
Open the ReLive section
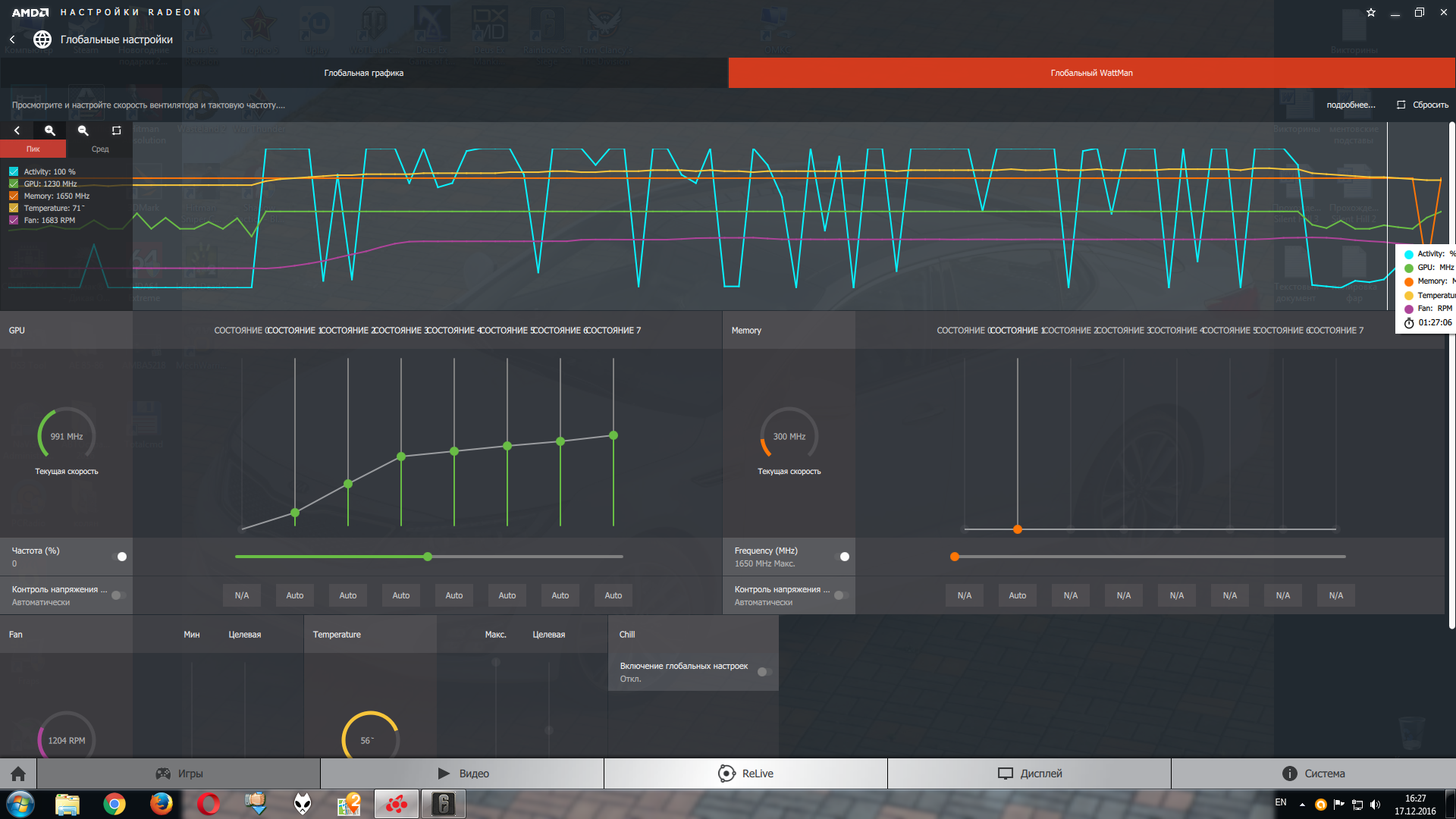pos(745,773)
